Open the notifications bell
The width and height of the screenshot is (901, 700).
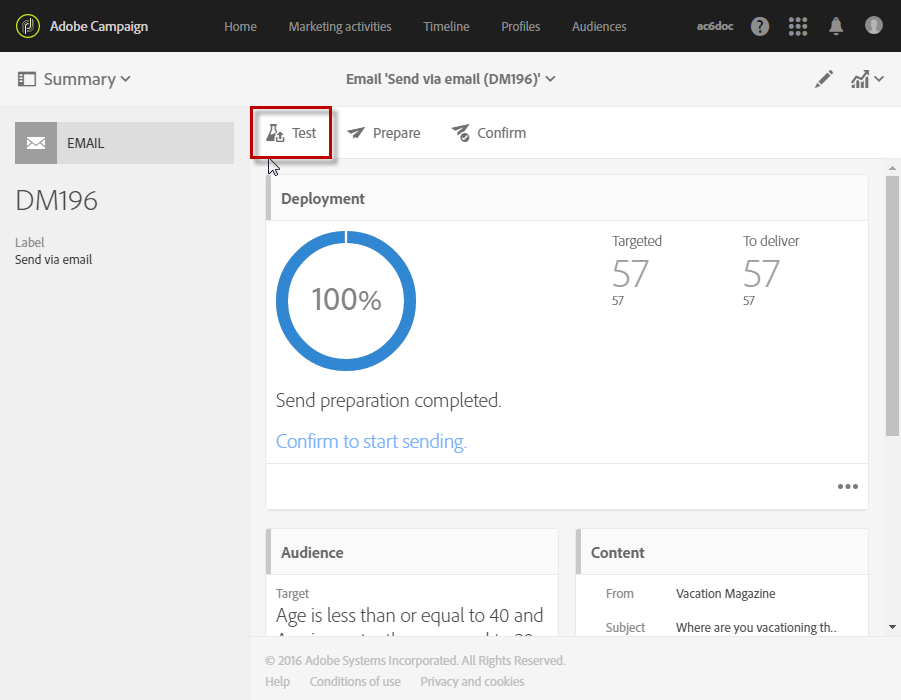(836, 26)
